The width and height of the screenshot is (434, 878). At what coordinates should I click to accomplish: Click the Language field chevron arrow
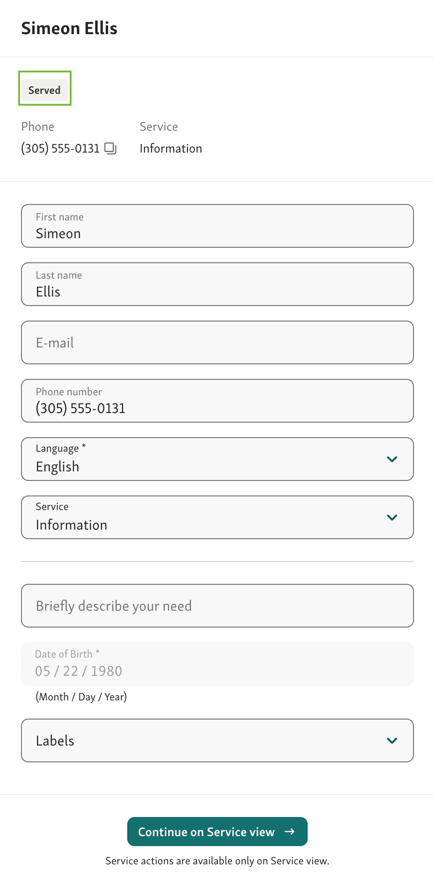pyautogui.click(x=392, y=459)
